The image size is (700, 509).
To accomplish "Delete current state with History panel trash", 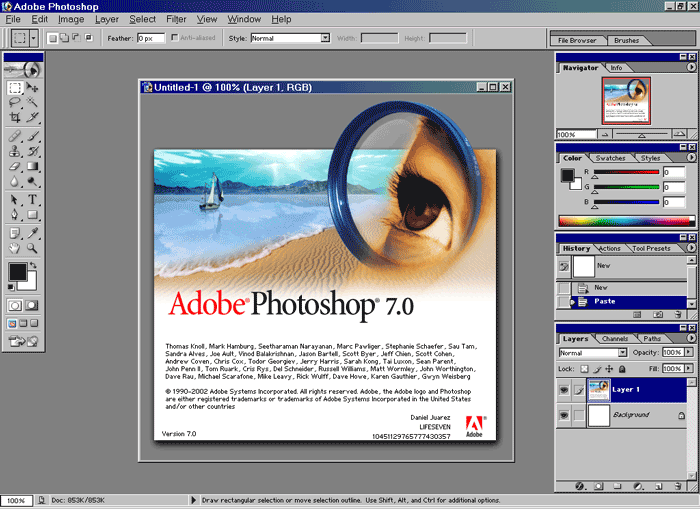I will click(678, 315).
